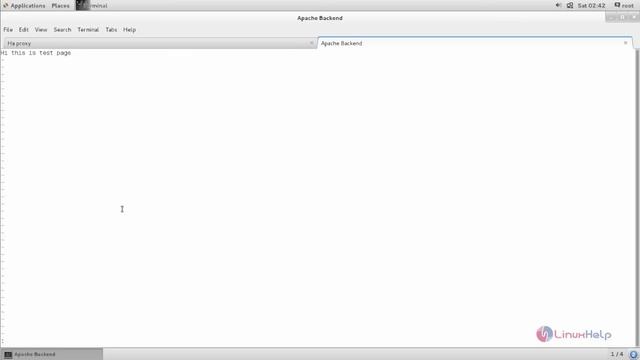Click Apache Backend in bottom taskbar
This screenshot has width=640, height=360.
[x=52, y=354]
